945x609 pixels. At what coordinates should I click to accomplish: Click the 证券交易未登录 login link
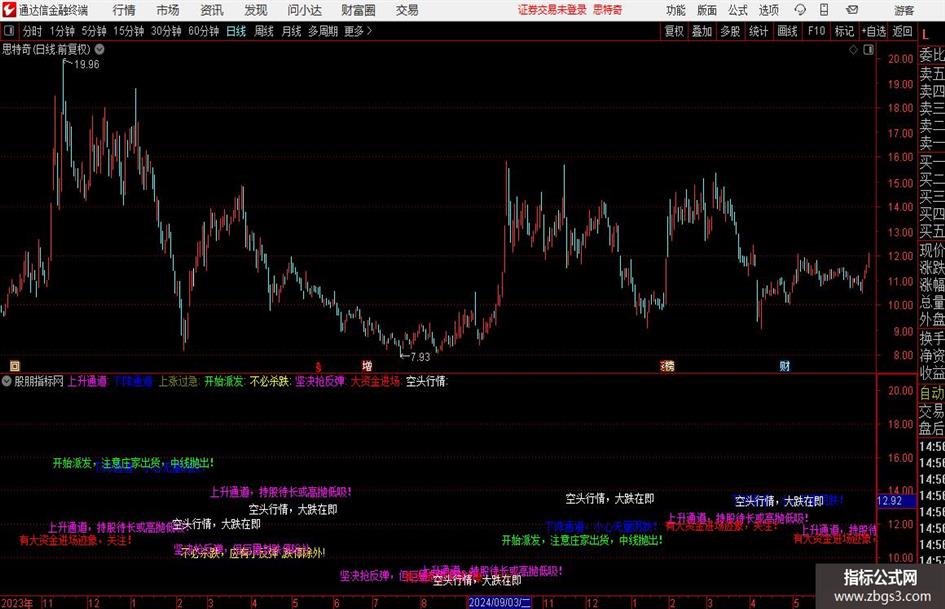tap(553, 10)
